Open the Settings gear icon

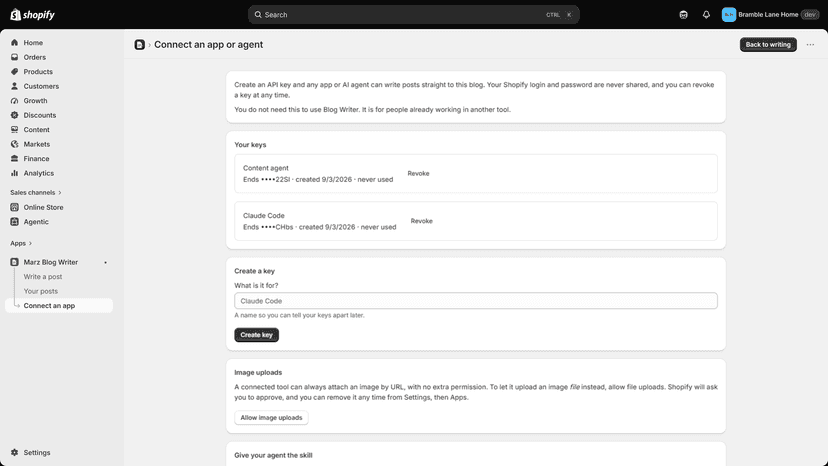(x=14, y=453)
